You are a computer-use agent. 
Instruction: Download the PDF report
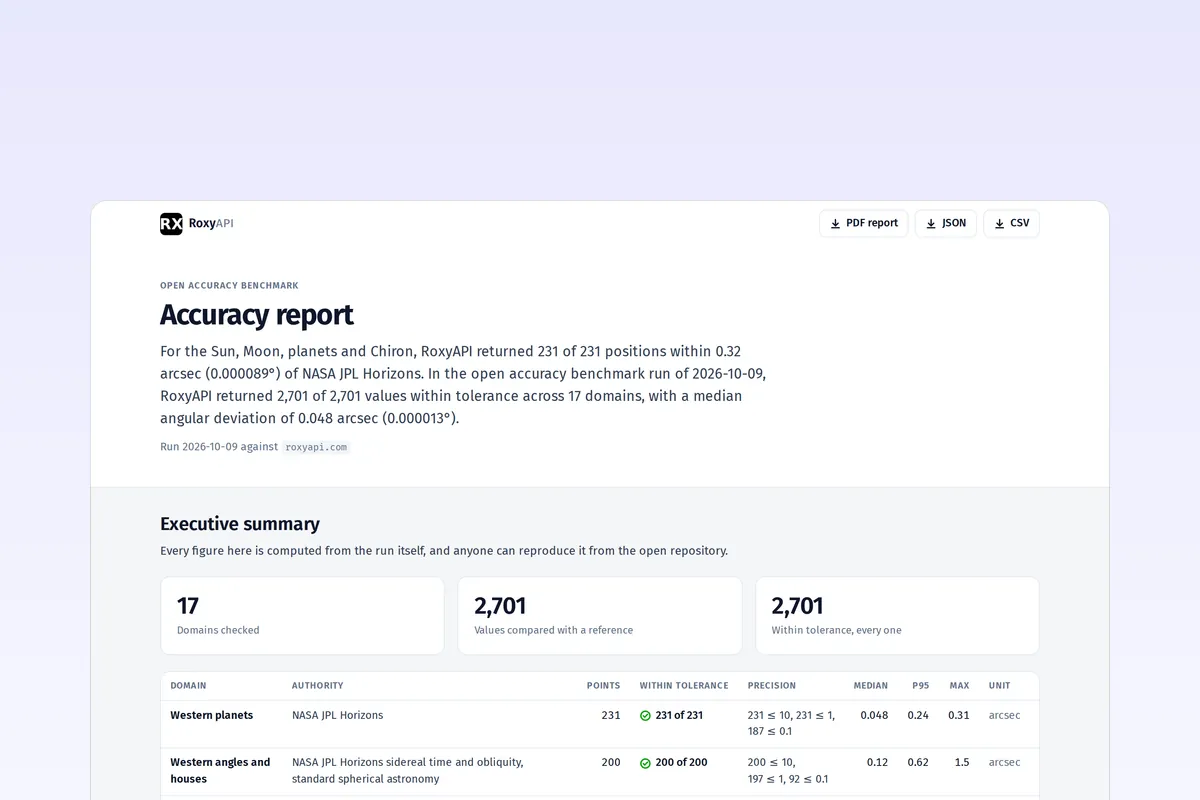pyautogui.click(x=863, y=223)
